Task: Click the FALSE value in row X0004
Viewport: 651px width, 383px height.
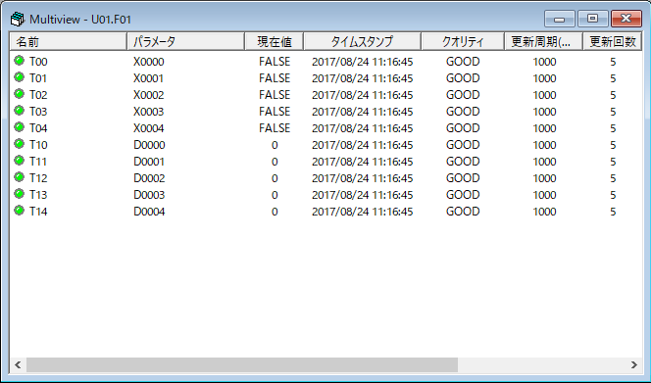Action: [274, 128]
